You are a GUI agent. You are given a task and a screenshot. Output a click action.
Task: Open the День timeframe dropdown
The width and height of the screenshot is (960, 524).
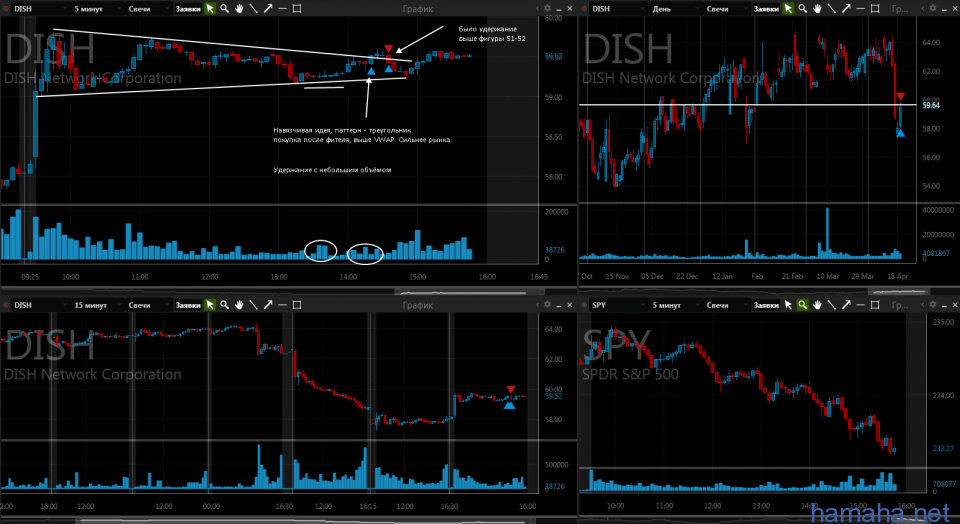tap(674, 9)
